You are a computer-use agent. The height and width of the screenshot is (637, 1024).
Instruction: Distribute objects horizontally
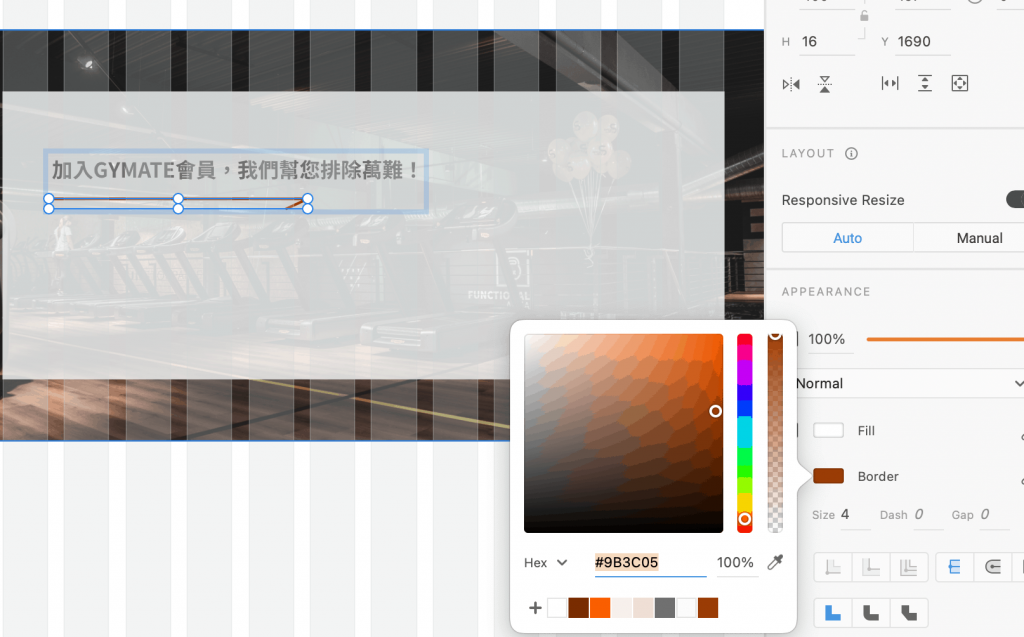[890, 83]
